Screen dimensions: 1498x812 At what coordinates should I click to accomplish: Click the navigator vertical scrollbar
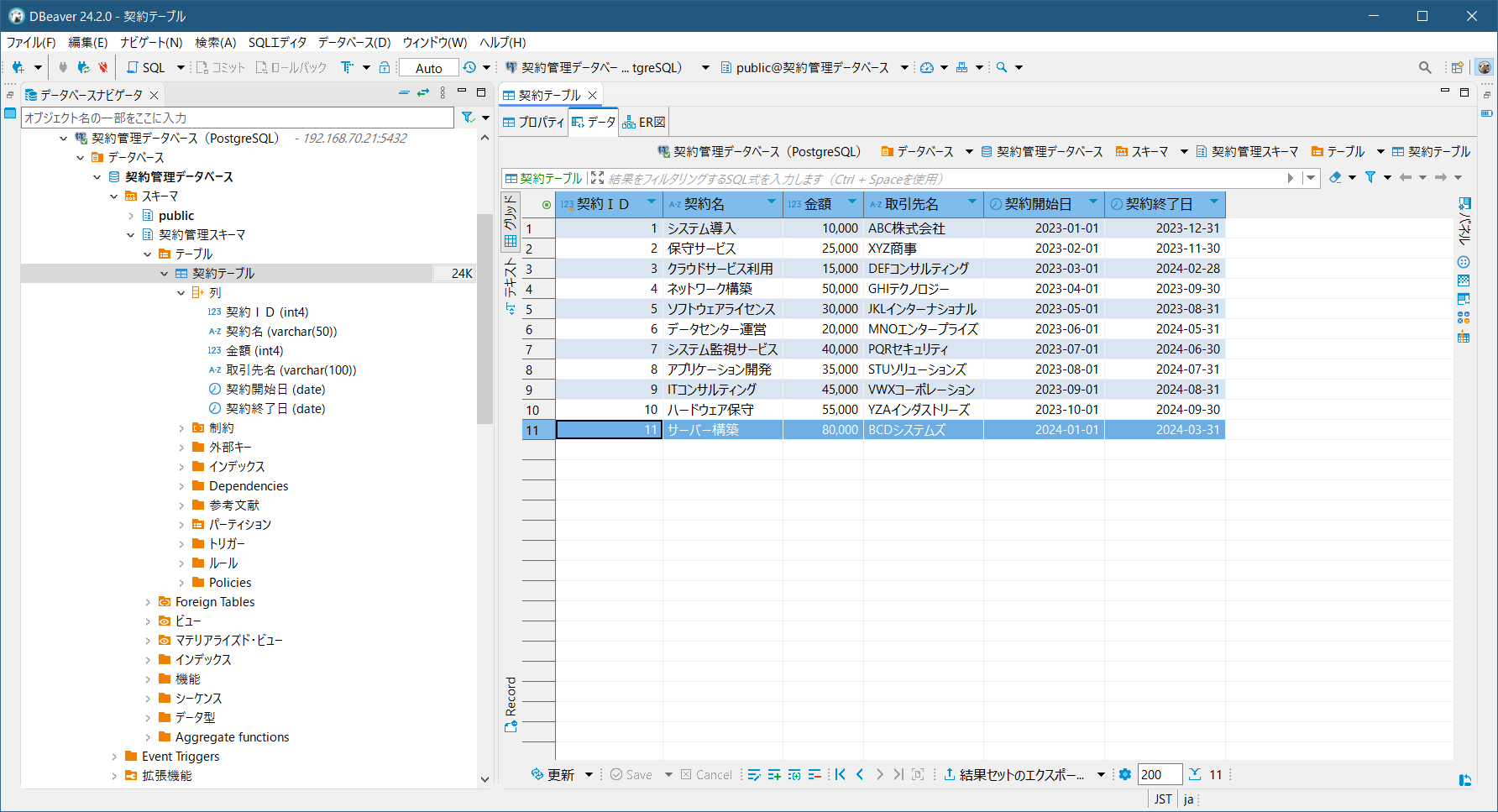coord(484,319)
